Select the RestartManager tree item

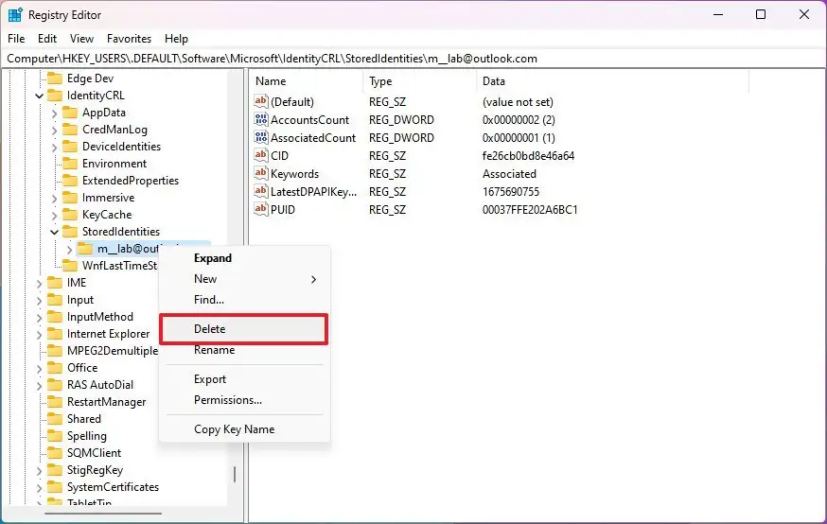pos(107,402)
